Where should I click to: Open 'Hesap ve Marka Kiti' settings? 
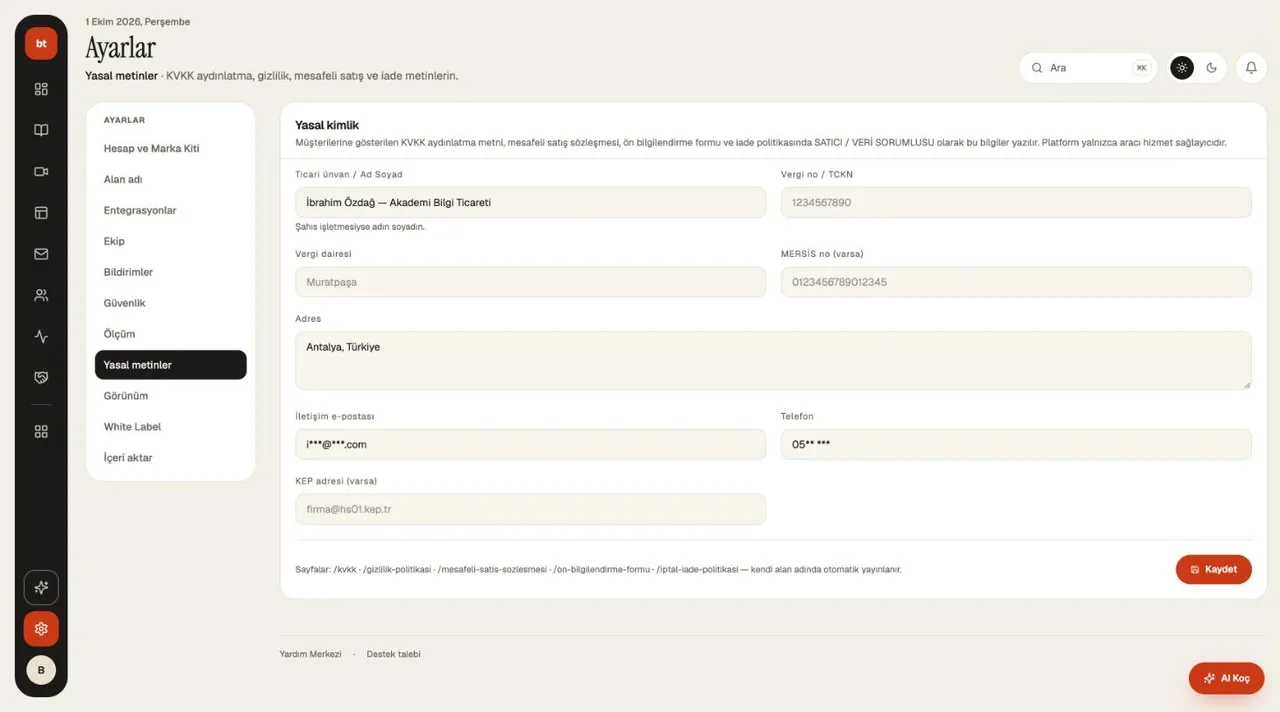(171, 149)
